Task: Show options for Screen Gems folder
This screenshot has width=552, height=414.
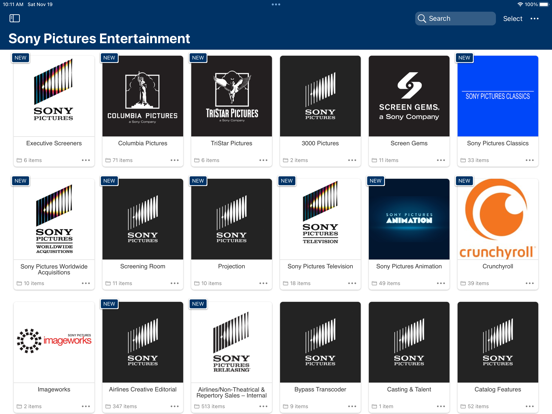Action: tap(441, 160)
